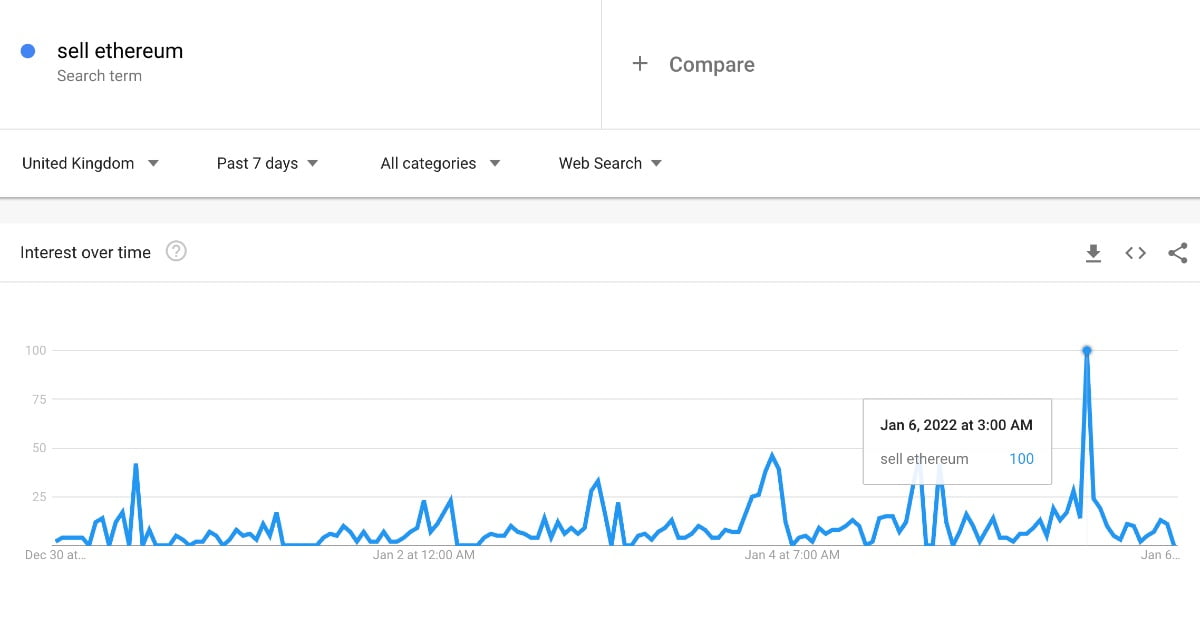The width and height of the screenshot is (1200, 624).
Task: Click the plus icon beside Compare
Action: pos(640,64)
